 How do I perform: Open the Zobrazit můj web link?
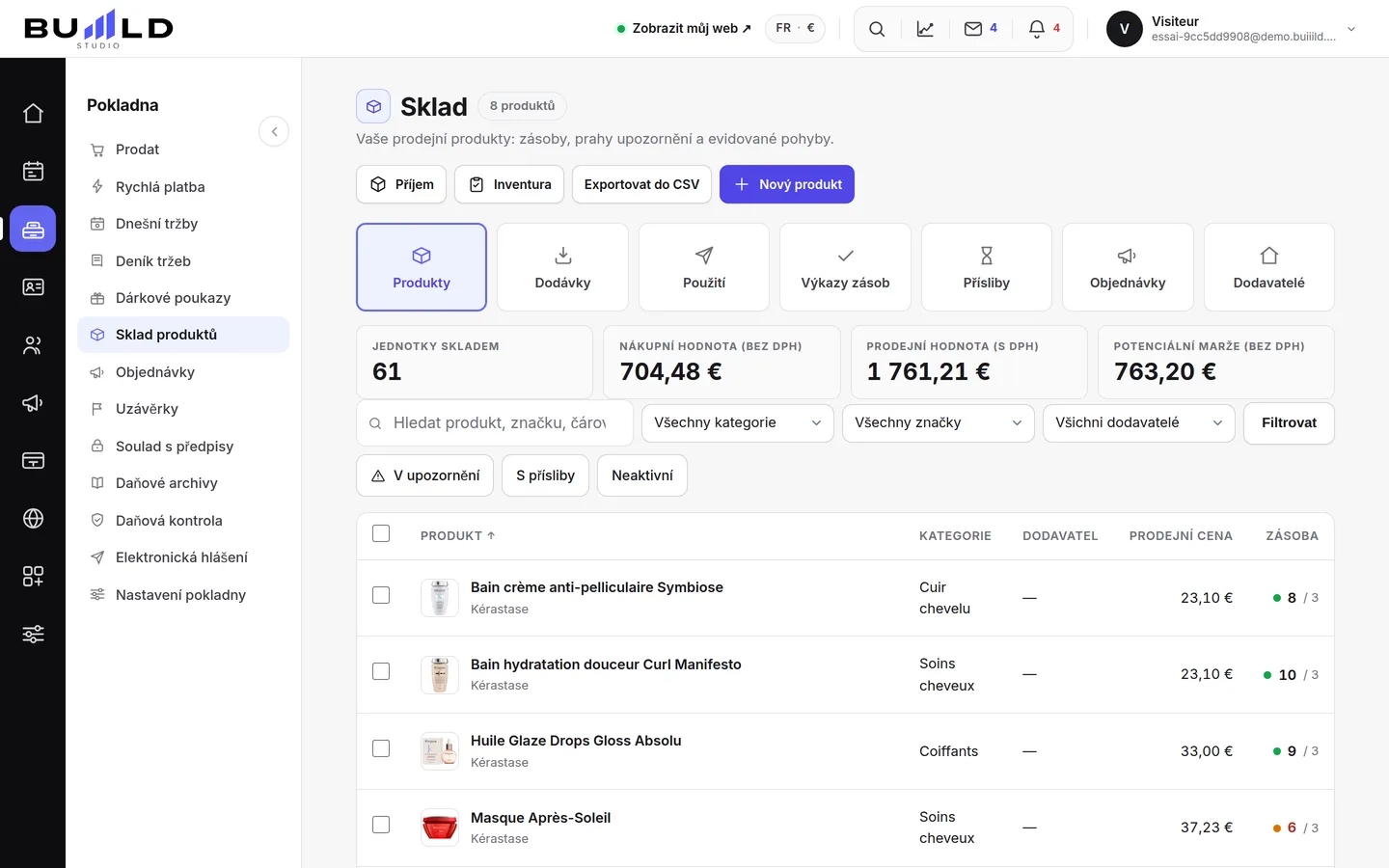684,29
